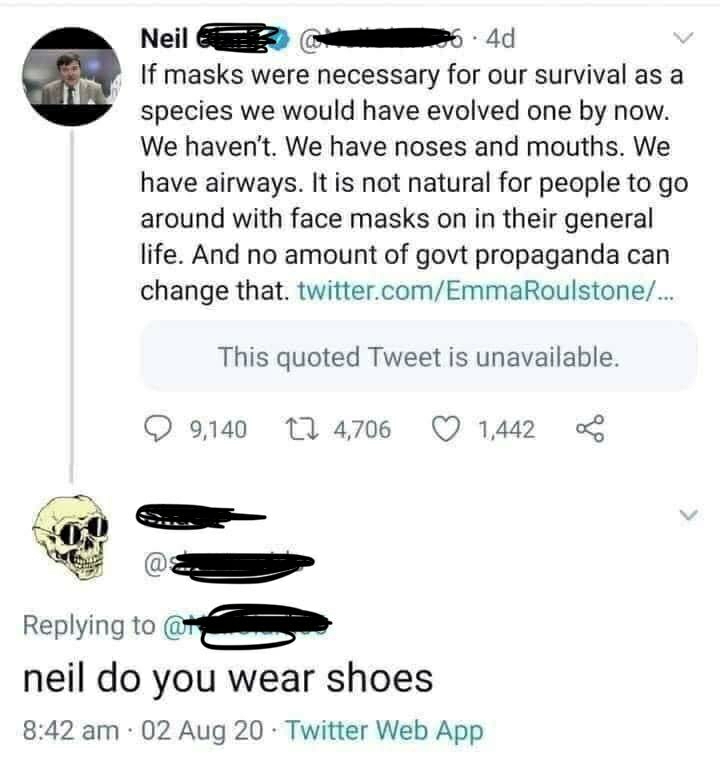Click the "neil do you wear shoes" reply text
The image size is (720, 758).
pos(228,679)
